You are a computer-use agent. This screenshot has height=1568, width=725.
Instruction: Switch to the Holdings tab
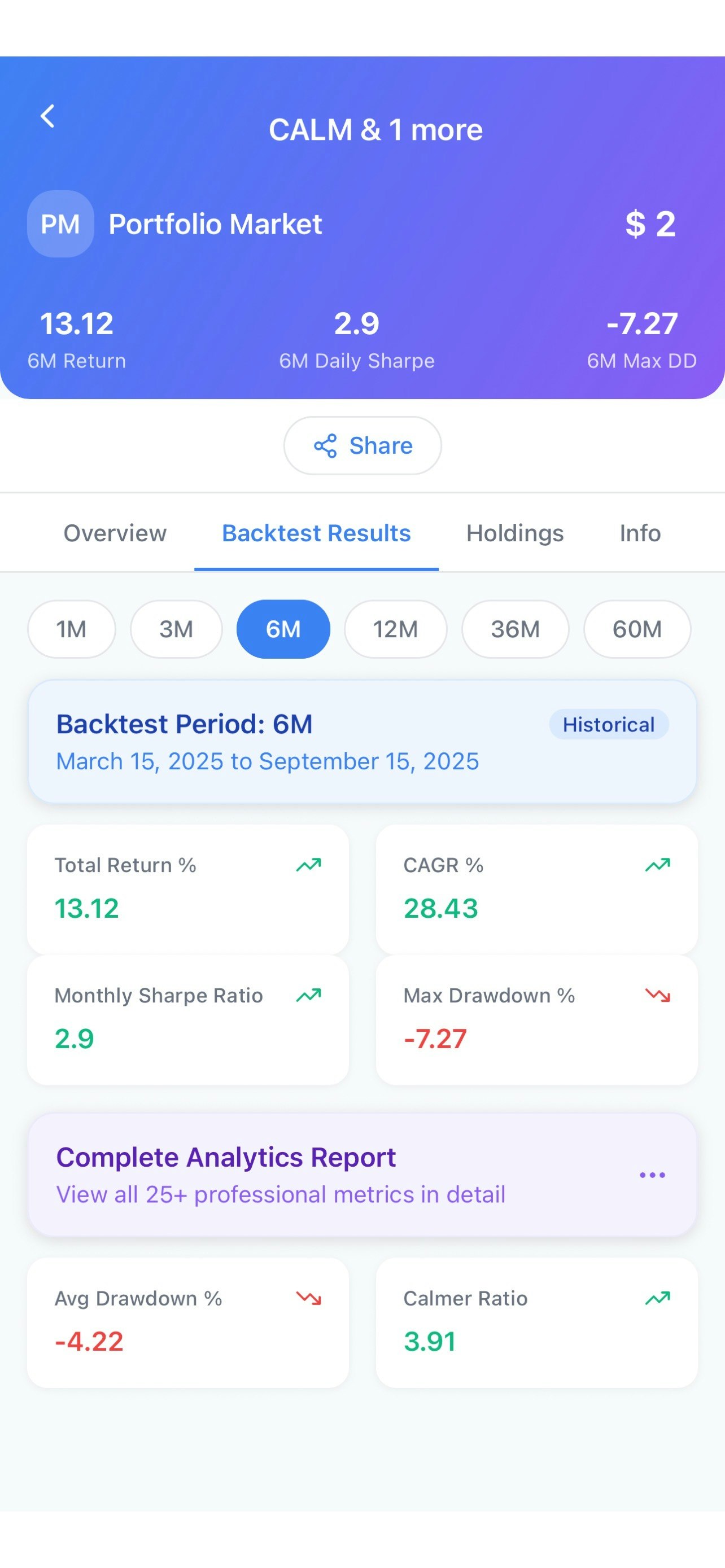514,533
